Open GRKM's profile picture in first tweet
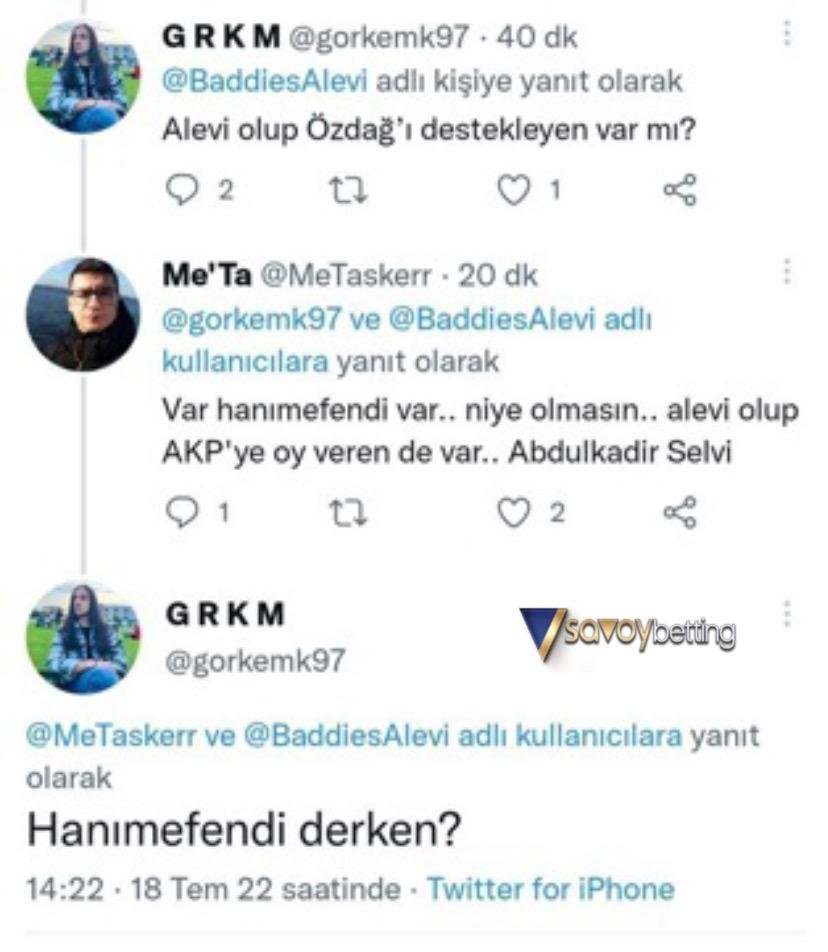Viewport: 828px width, 952px height. [x=82, y=78]
